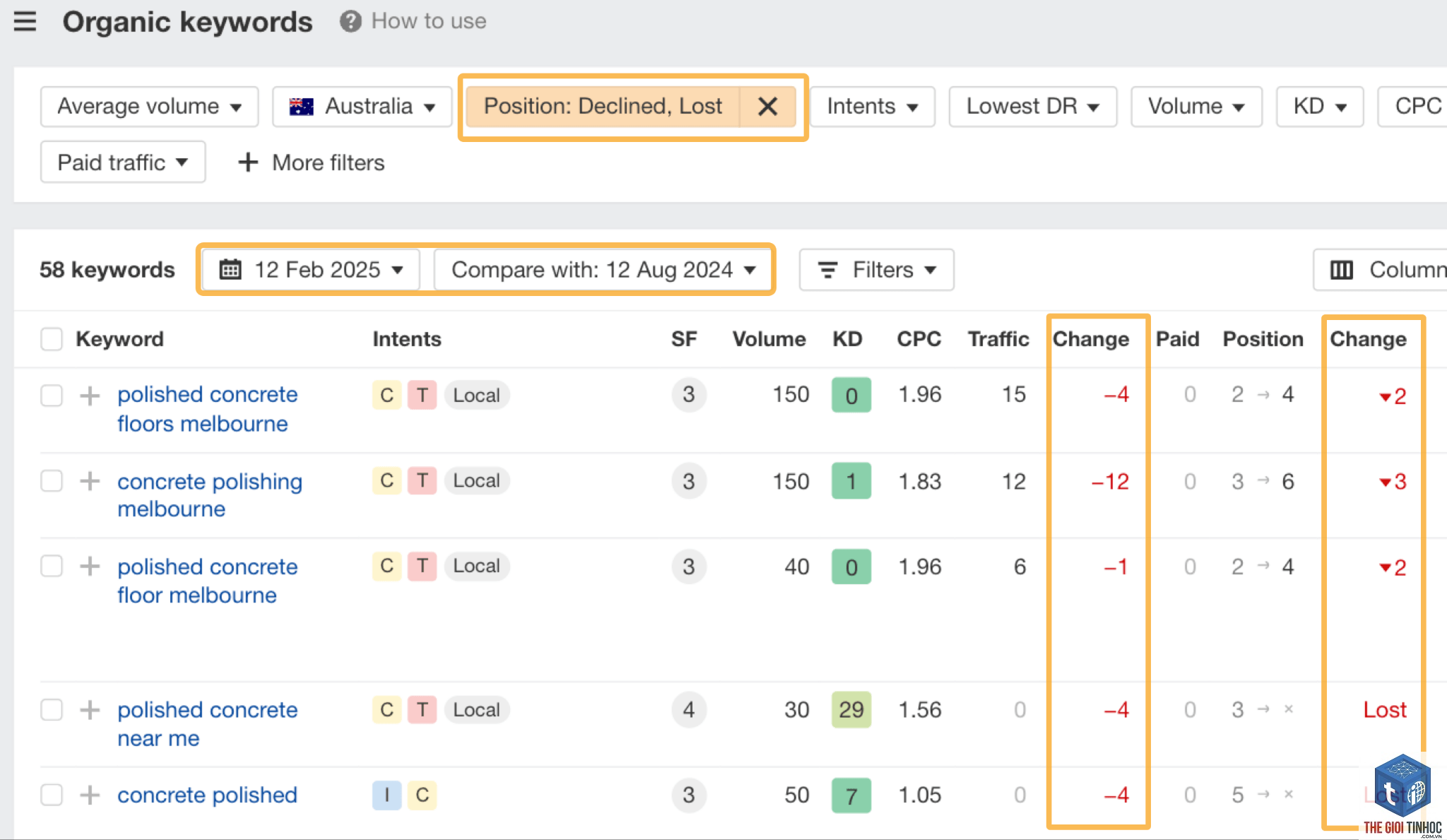Toggle the select-all keywords checkbox
Viewport: 1447px width, 840px height.
[x=52, y=339]
